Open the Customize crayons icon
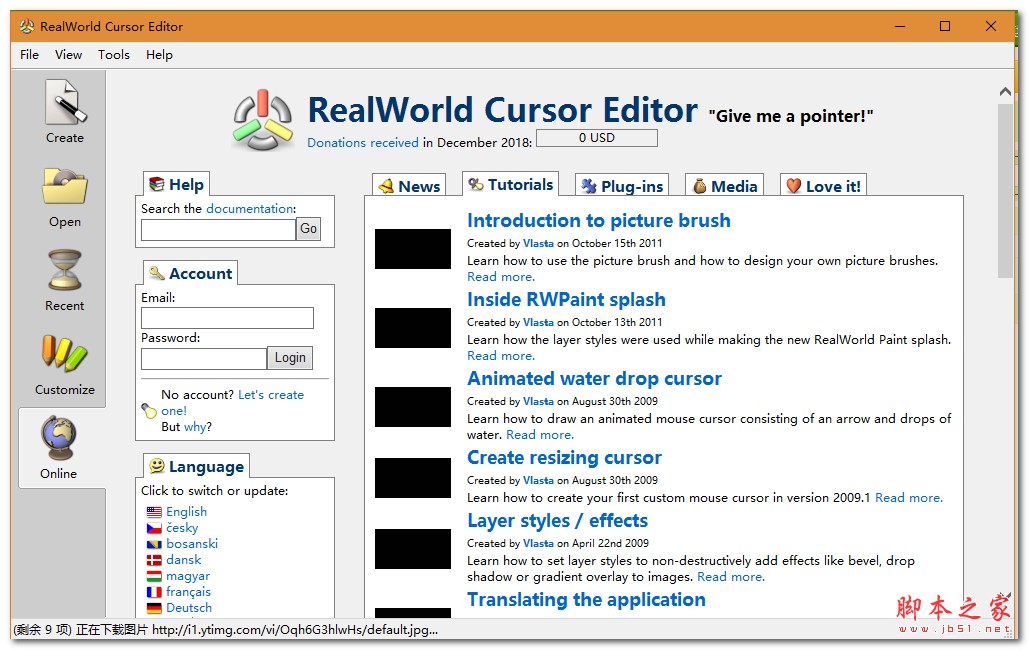This screenshot has height=650, width=1029. pyautogui.click(x=64, y=356)
